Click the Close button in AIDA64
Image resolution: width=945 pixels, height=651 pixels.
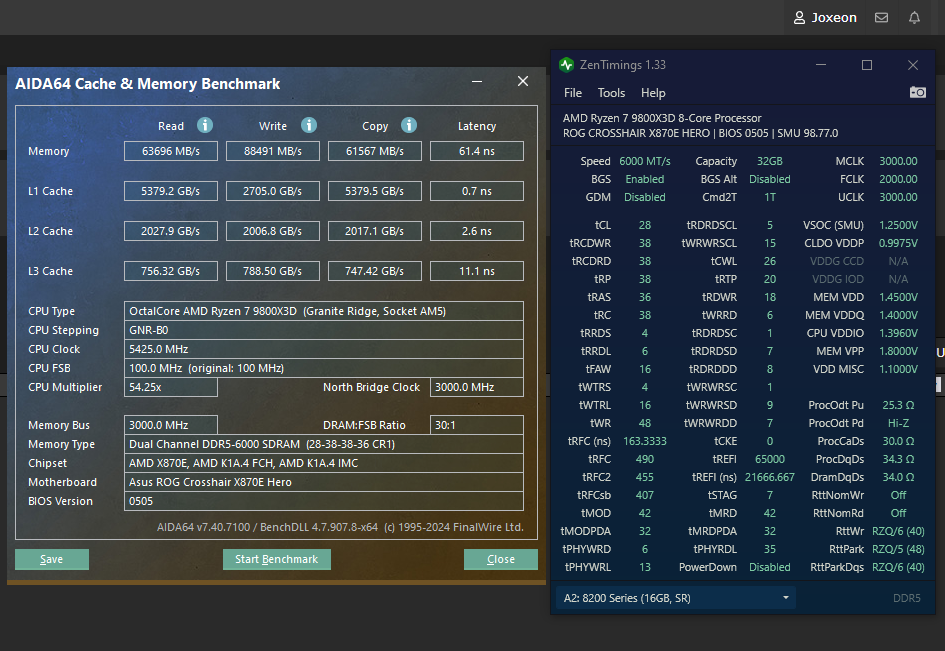(501, 559)
